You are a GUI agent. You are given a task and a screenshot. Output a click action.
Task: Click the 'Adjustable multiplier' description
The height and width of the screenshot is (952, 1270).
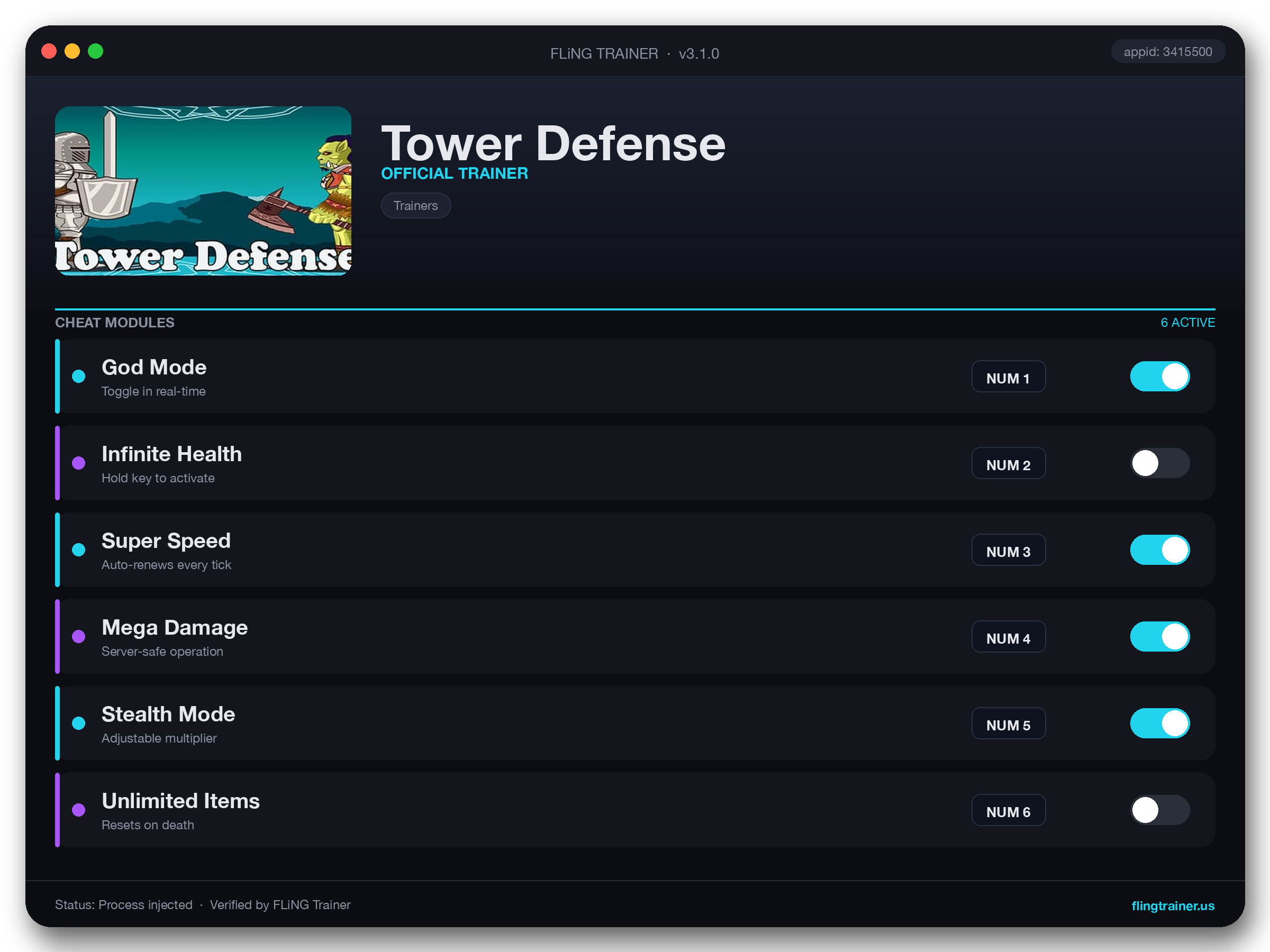159,738
